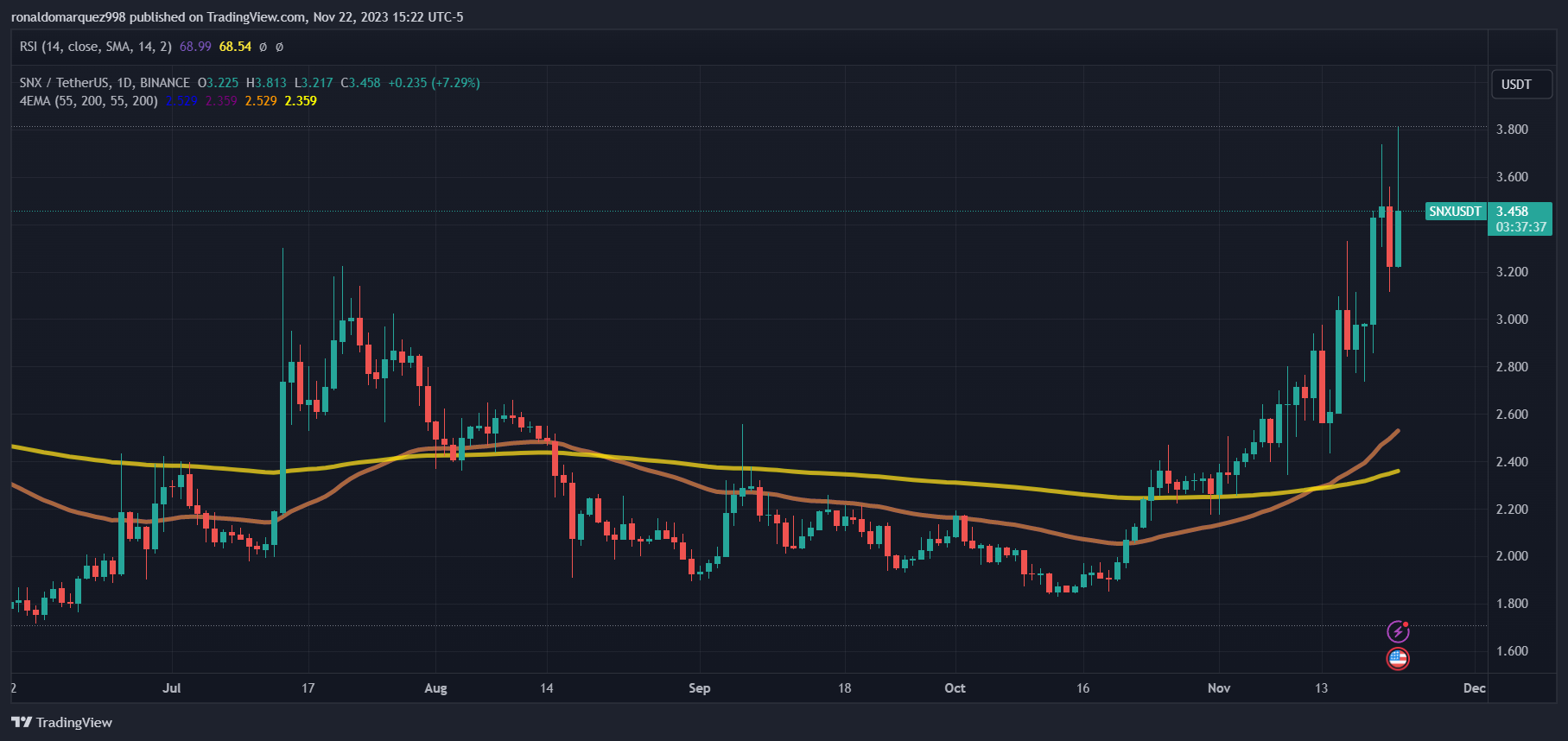Click the 1.800 price axis label
1568x741 pixels.
(x=1512, y=604)
